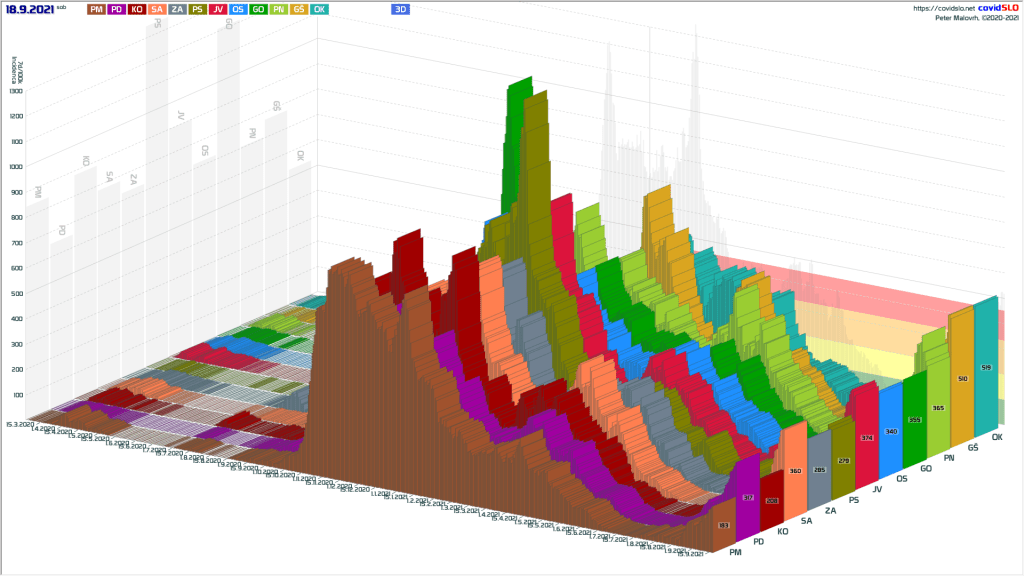Toggle the purple PD region button in top legend
The image size is (1024, 576).
(116, 9)
